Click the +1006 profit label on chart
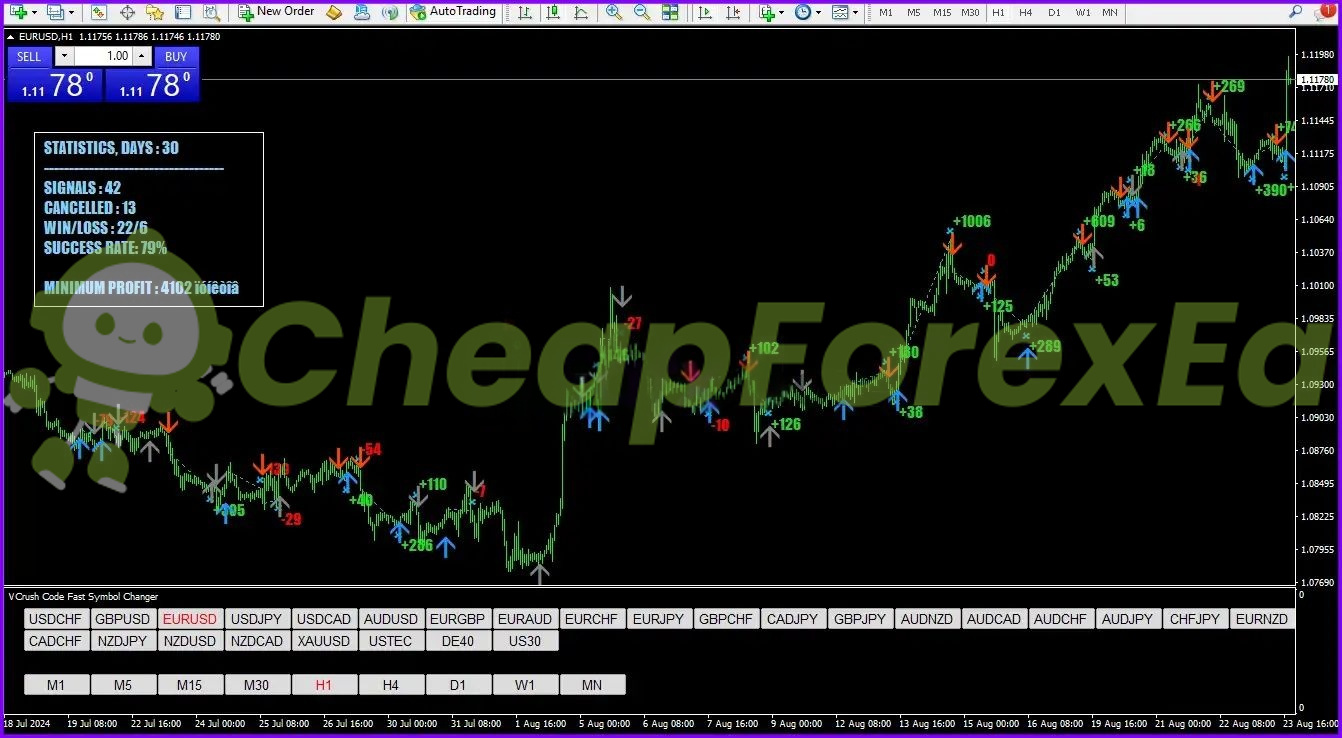The image size is (1342, 738). (x=971, y=222)
